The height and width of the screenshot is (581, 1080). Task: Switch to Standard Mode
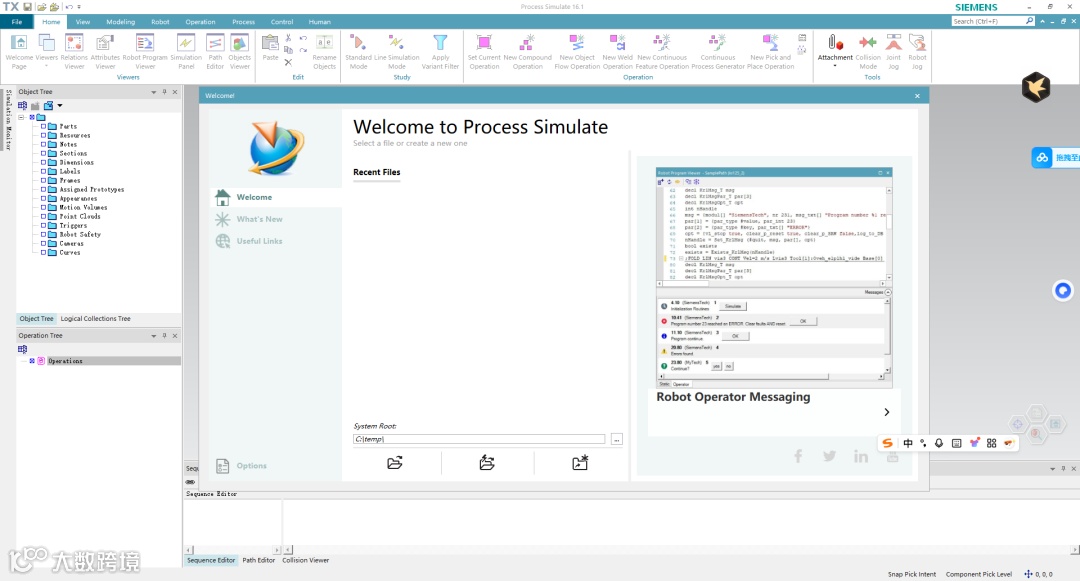click(x=358, y=52)
